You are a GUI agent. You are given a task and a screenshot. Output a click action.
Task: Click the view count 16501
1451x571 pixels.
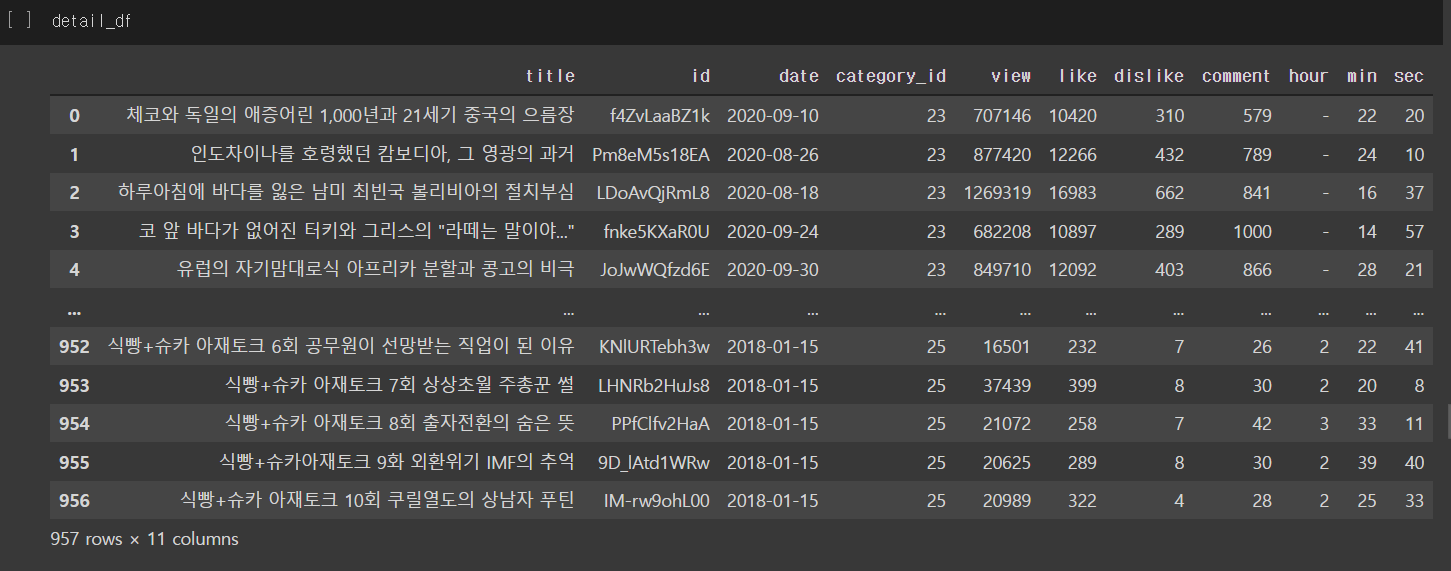(x=1007, y=347)
